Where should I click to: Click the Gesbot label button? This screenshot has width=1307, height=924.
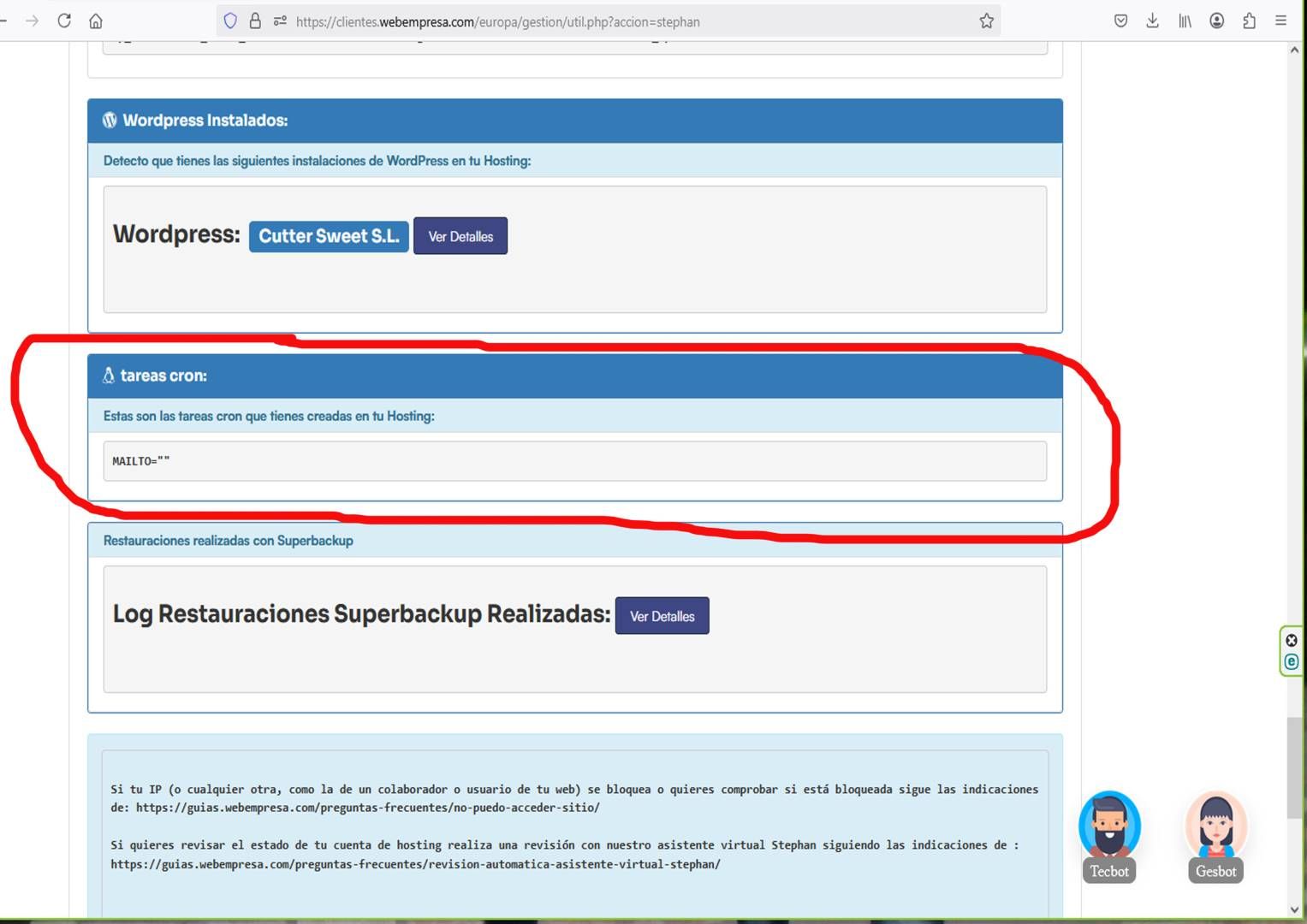[x=1216, y=871]
